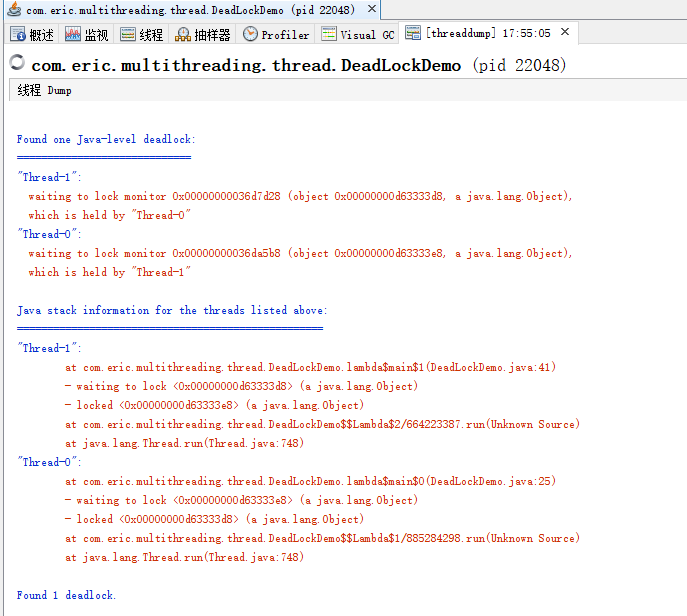The image size is (687, 616).
Task: Switch to the 抽样器 sampler tab
Action: pos(202,34)
